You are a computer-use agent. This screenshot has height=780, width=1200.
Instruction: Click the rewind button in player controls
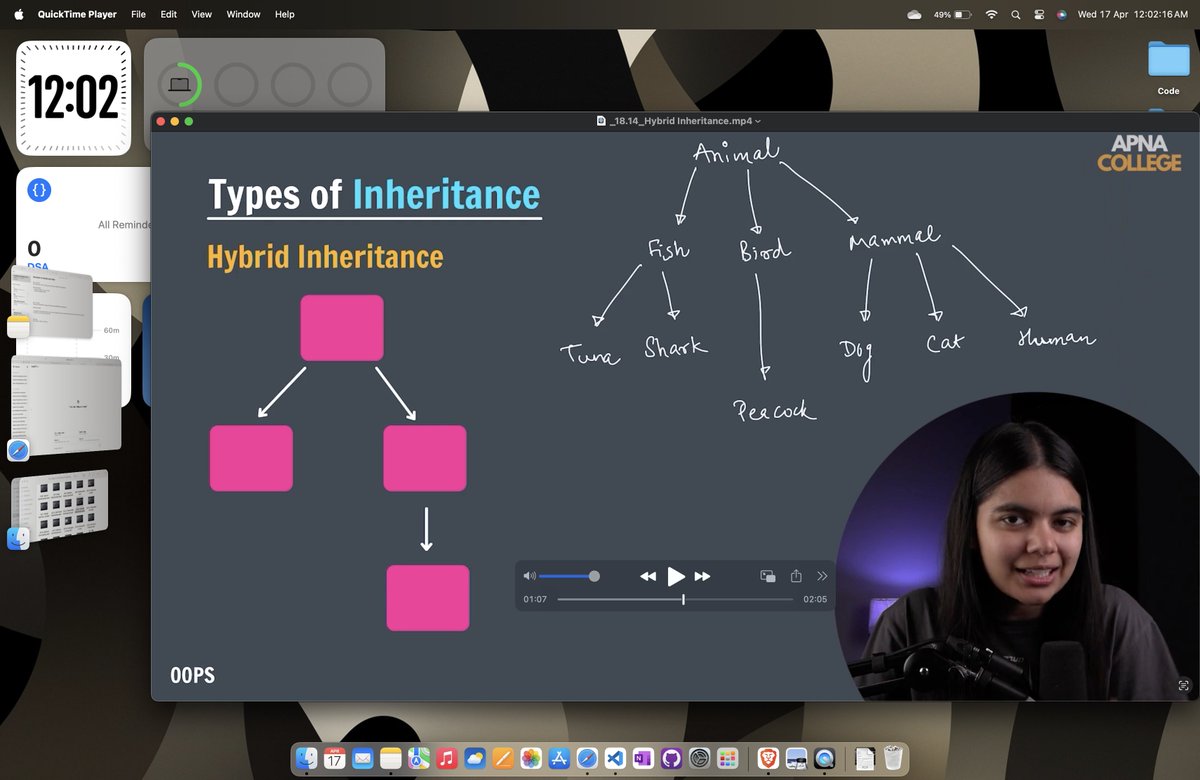tap(648, 576)
